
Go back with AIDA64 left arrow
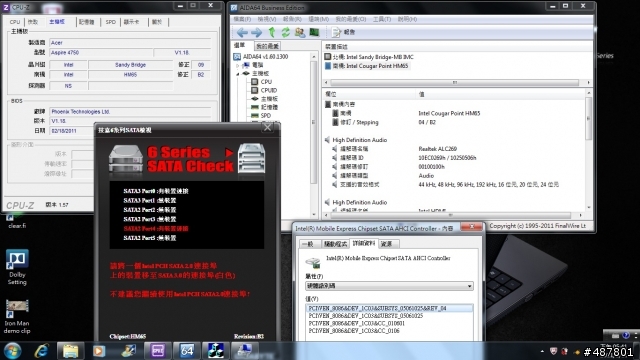(x=242, y=32)
